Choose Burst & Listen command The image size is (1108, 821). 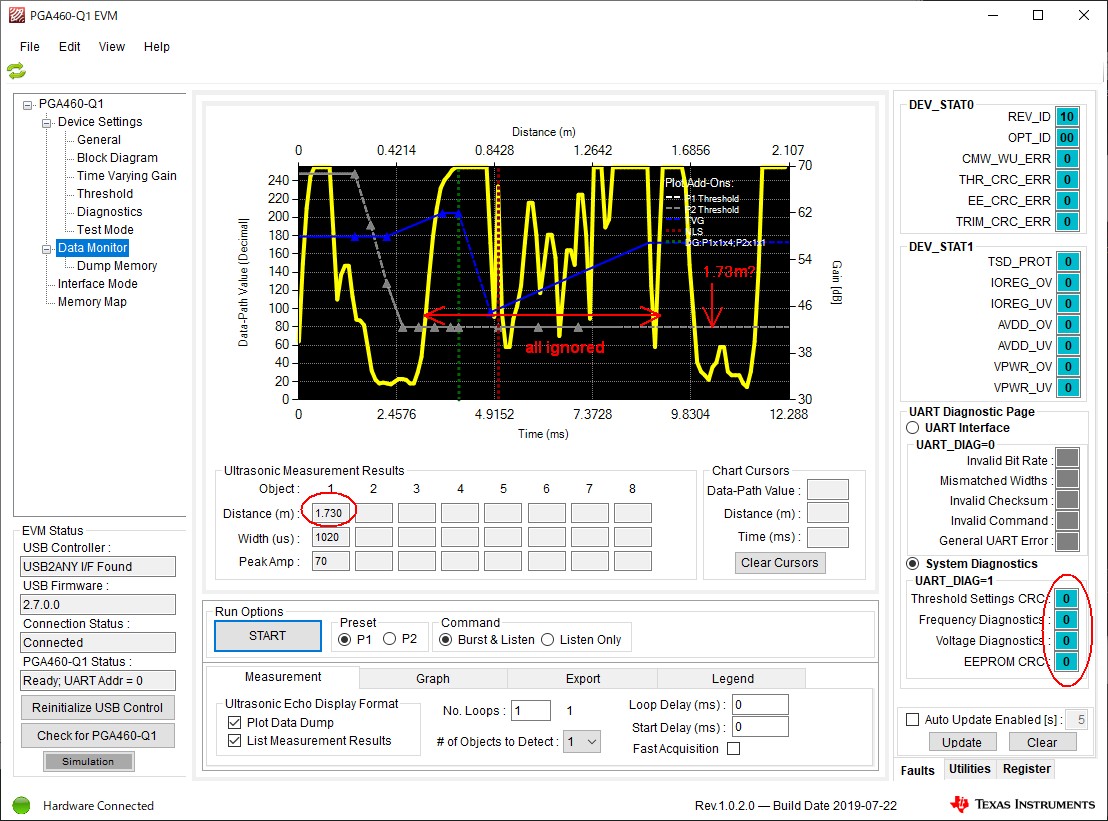coord(446,639)
